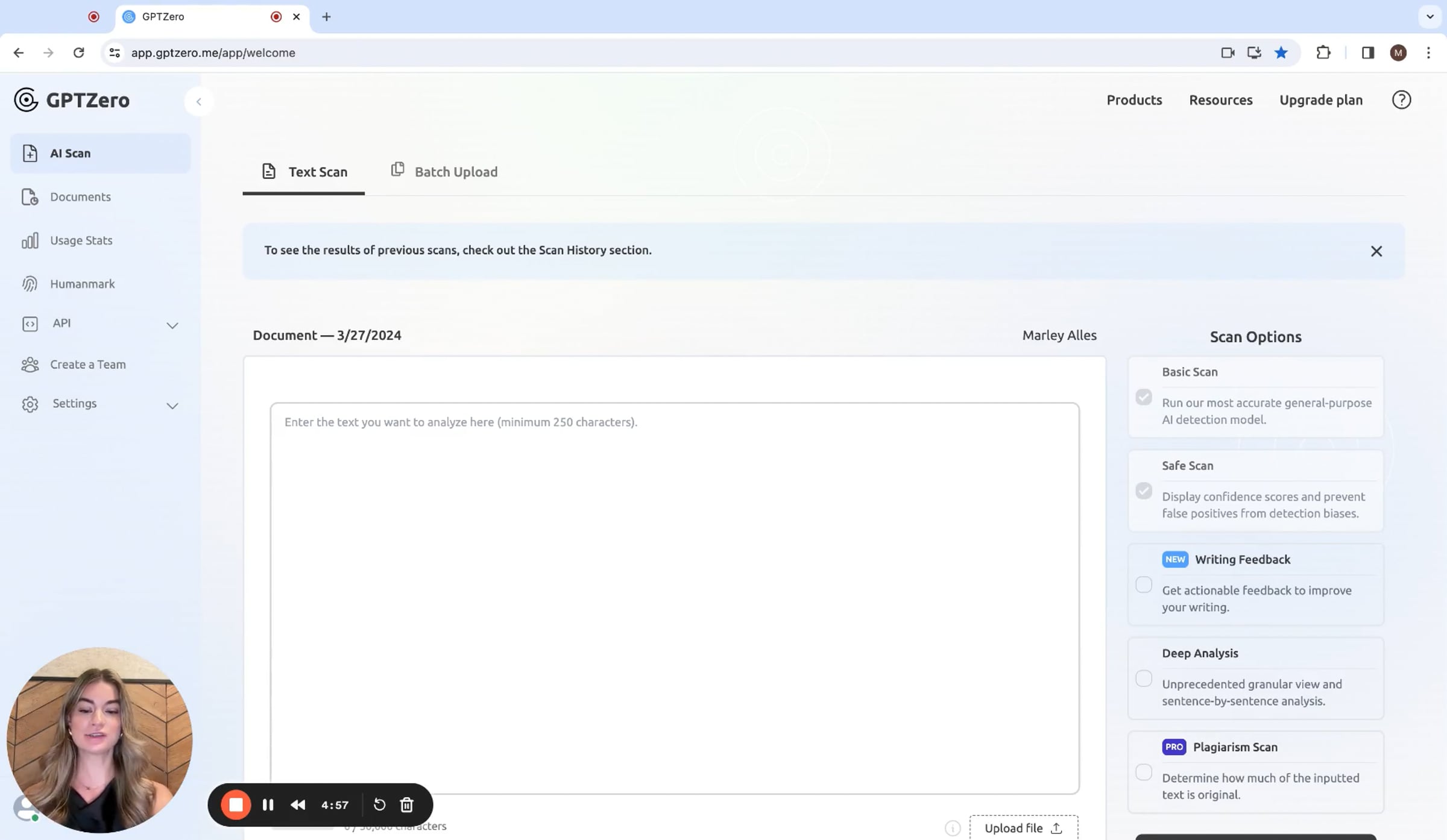Click the address bar URL
The image size is (1447, 840).
point(213,53)
